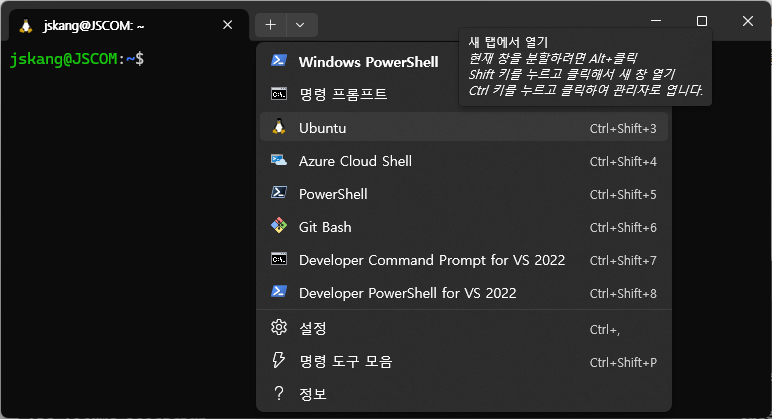Close the terminal window
Image resolution: width=772 pixels, height=419 pixels.
pyautogui.click(x=747, y=21)
